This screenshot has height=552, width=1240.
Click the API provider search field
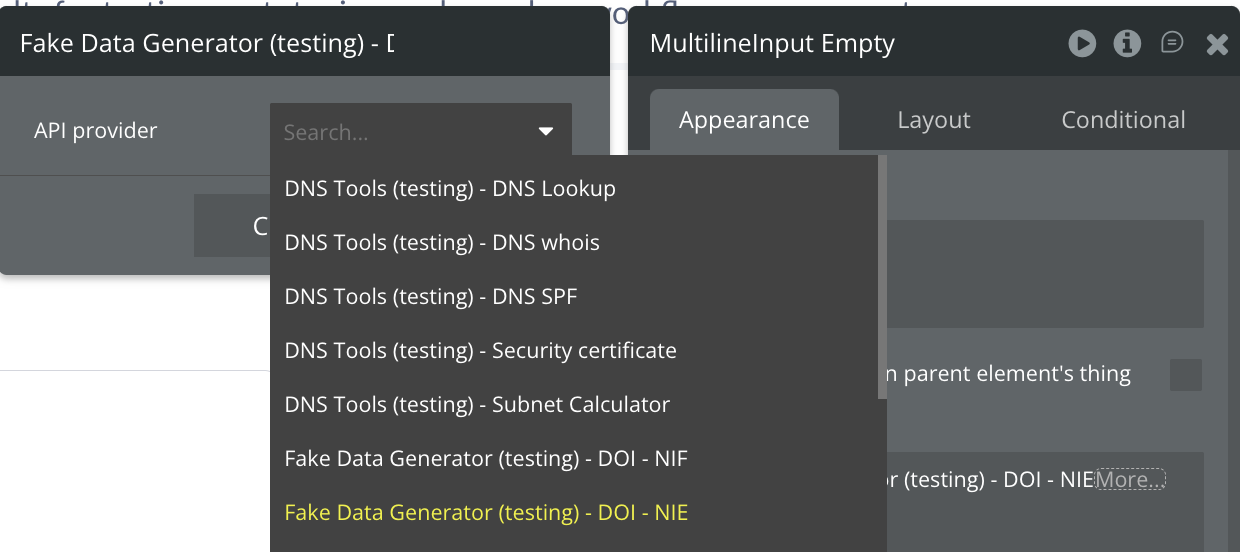400,132
